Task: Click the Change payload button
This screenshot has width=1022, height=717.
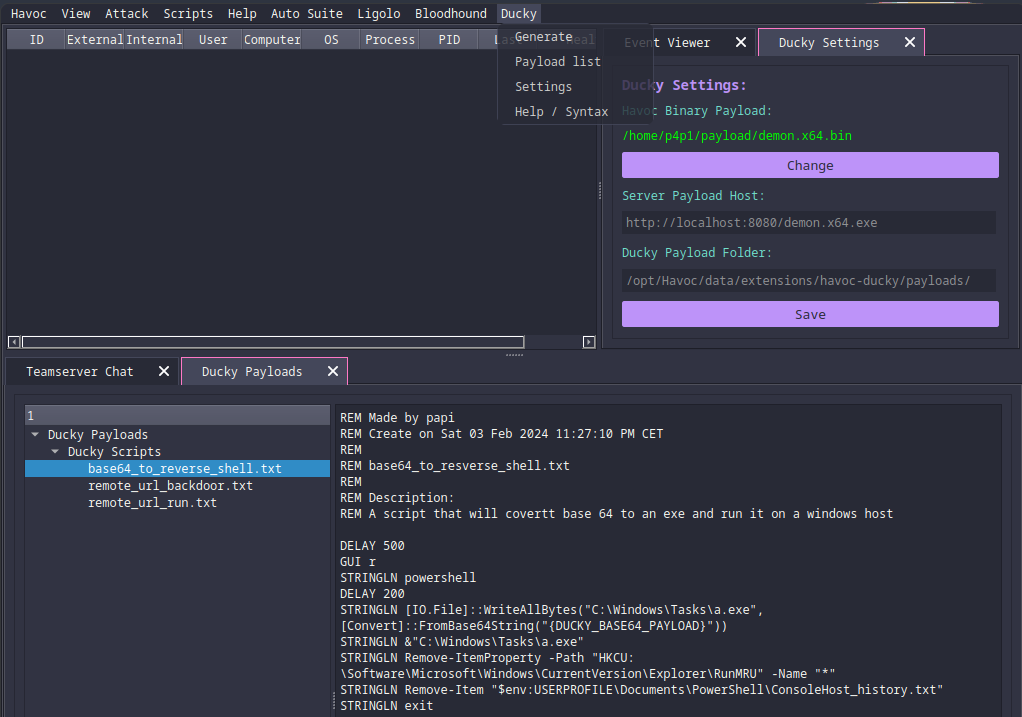Action: 810,166
